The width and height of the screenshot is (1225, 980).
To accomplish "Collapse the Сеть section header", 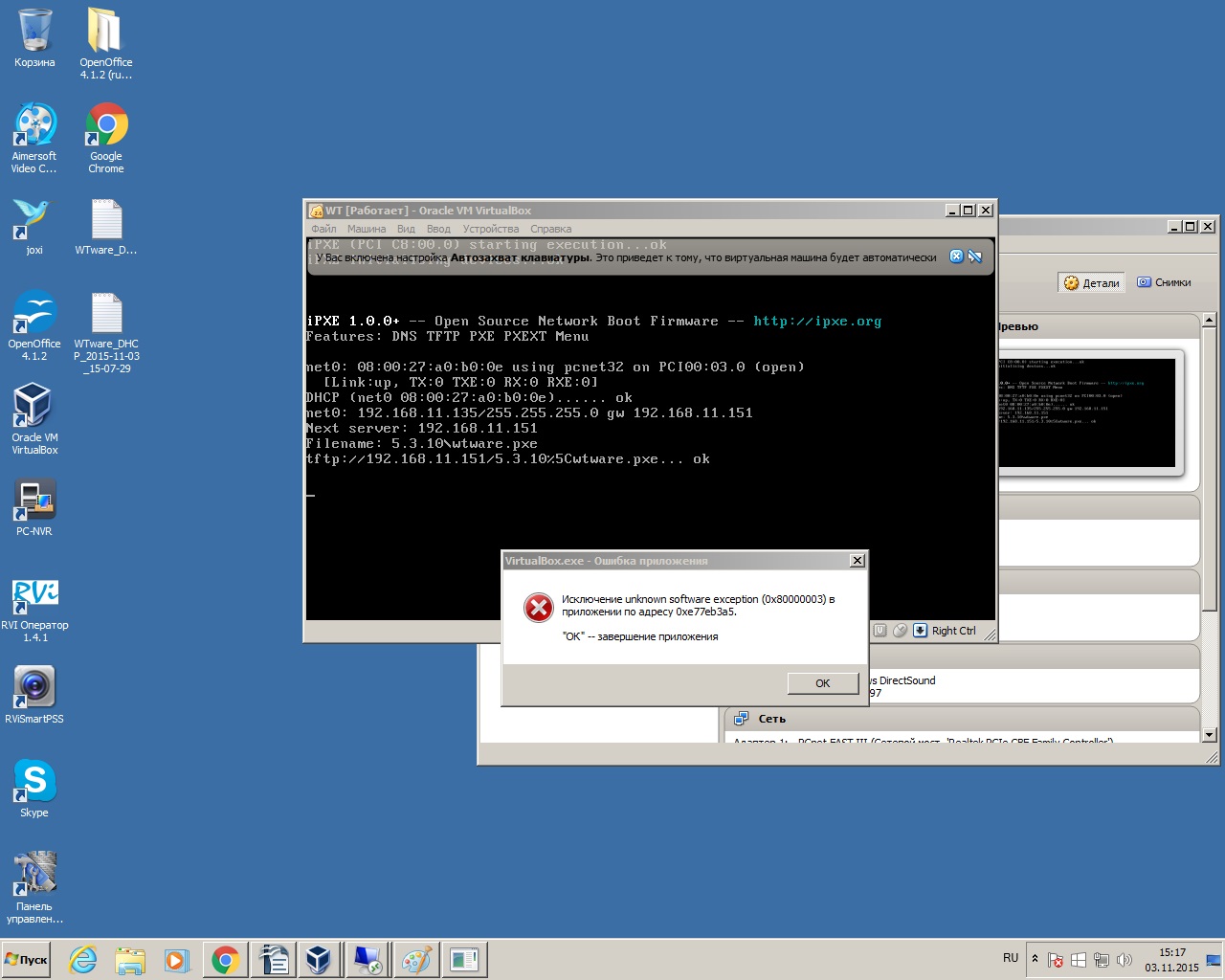I will (x=771, y=719).
